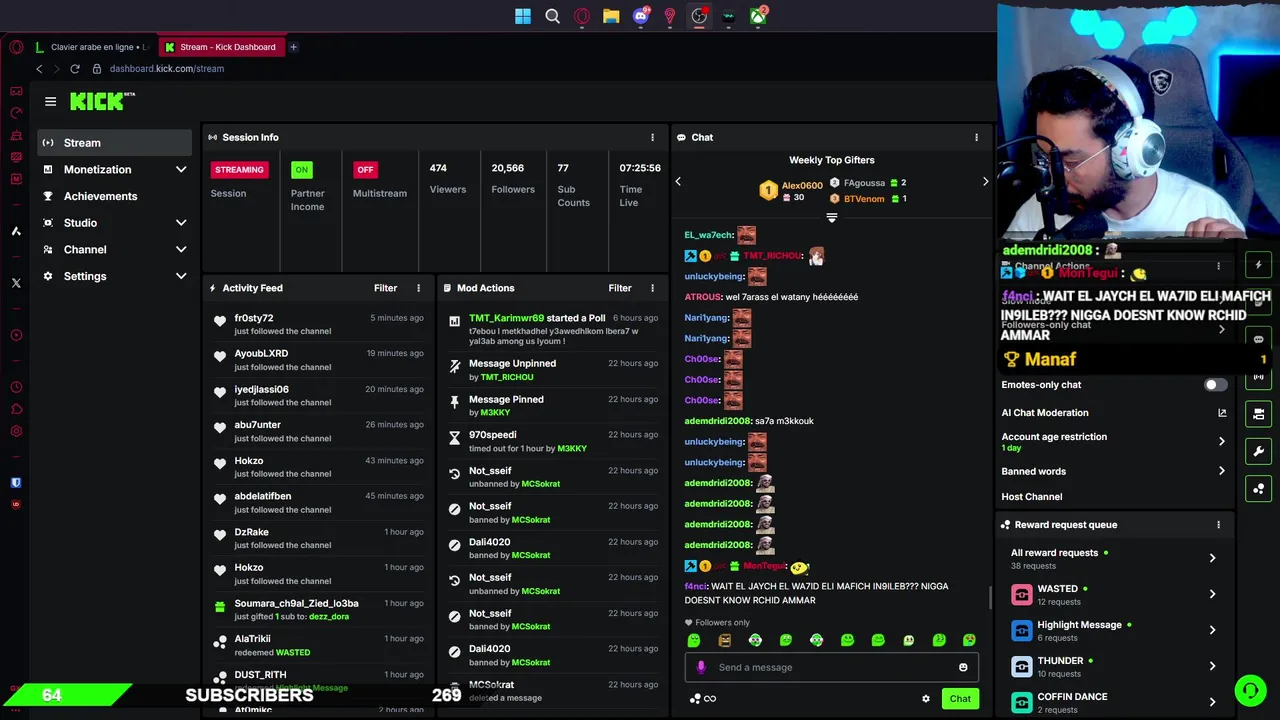The height and width of the screenshot is (720, 1280).
Task: Open chat settings gear icon
Action: (x=925, y=699)
